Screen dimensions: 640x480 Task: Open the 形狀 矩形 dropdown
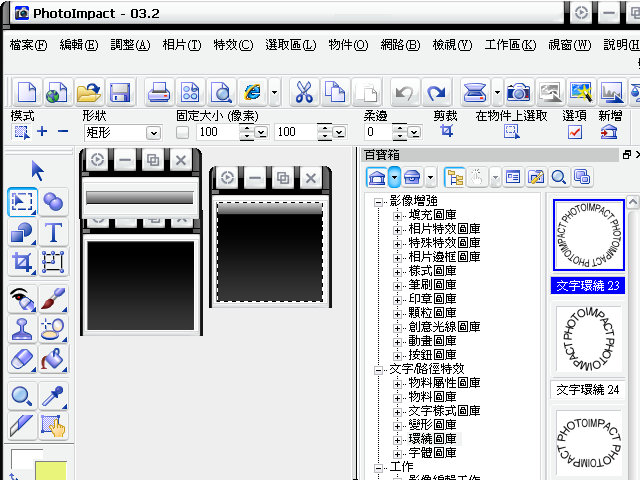[153, 133]
